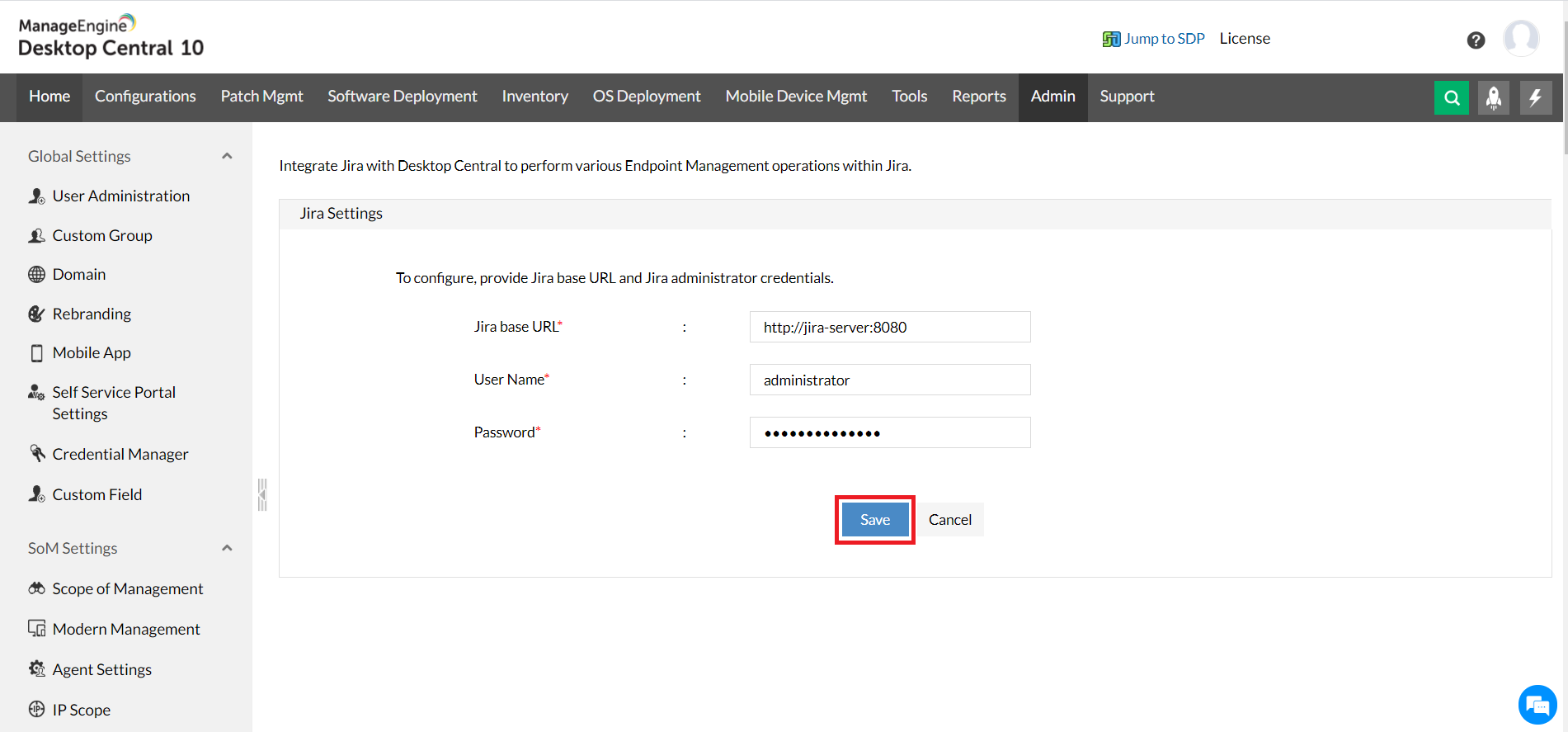Viewport: 1568px width, 732px height.
Task: Focus the User Name field
Action: (x=890, y=380)
